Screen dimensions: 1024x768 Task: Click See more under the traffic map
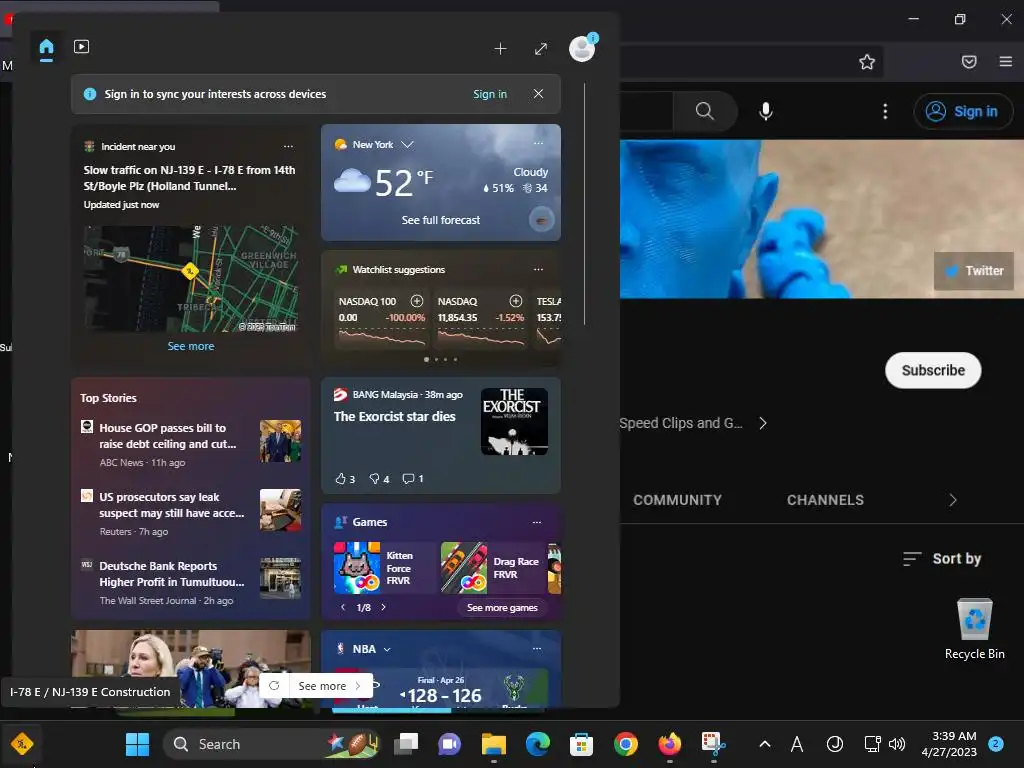191,346
